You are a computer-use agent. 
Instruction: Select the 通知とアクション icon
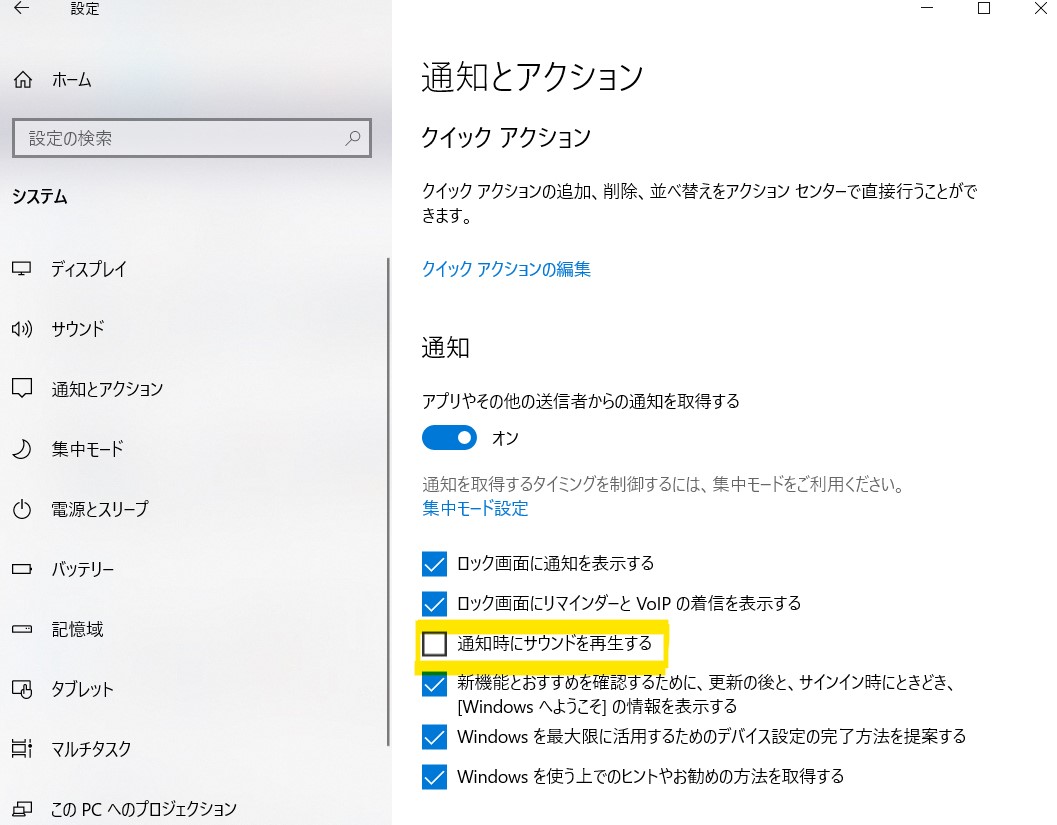[21, 388]
